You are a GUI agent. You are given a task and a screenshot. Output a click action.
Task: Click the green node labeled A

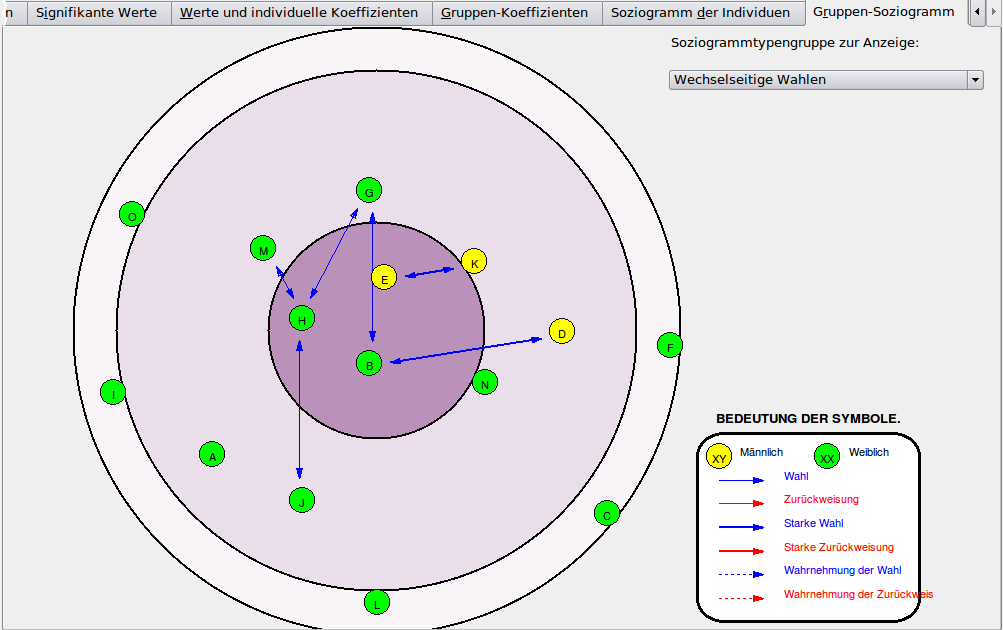pos(212,455)
